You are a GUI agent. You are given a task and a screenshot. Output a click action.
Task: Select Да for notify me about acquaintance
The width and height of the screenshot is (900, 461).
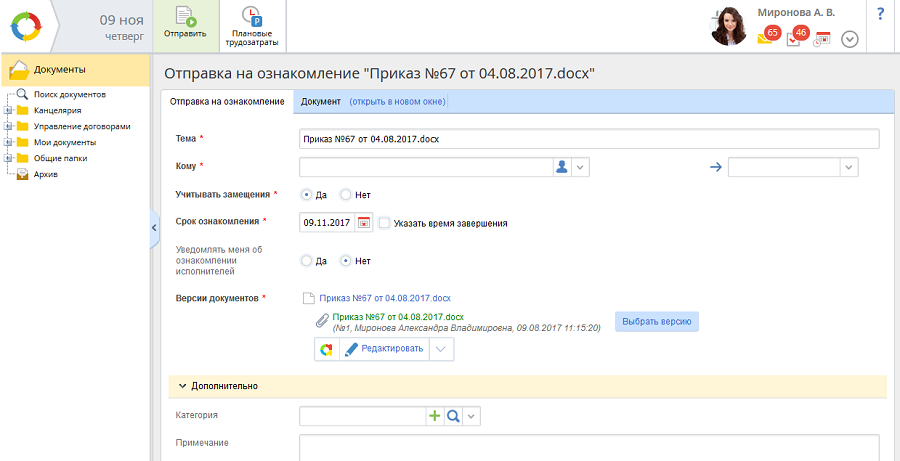tap(307, 261)
